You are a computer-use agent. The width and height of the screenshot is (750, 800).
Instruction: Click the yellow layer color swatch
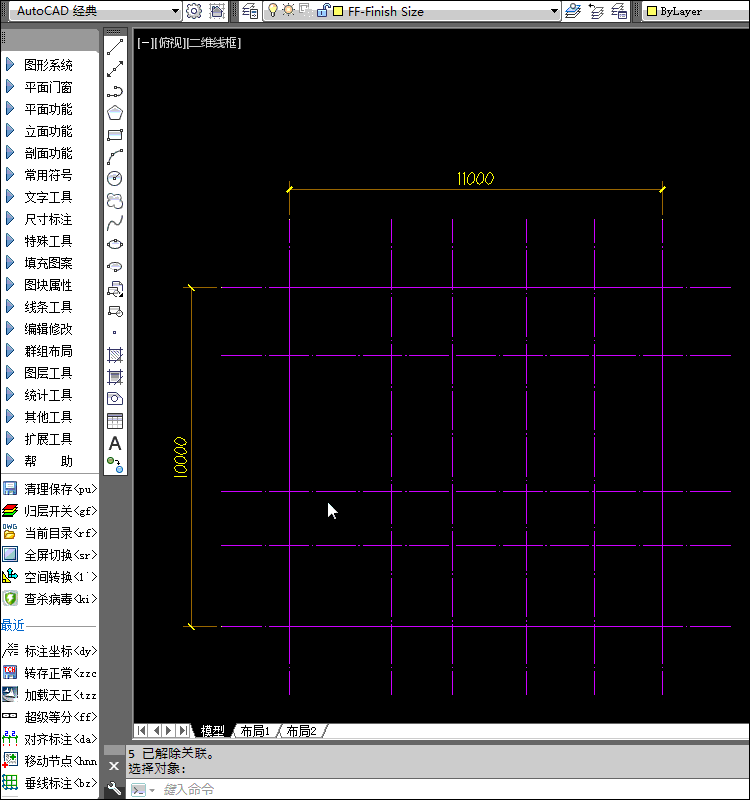coord(338,11)
